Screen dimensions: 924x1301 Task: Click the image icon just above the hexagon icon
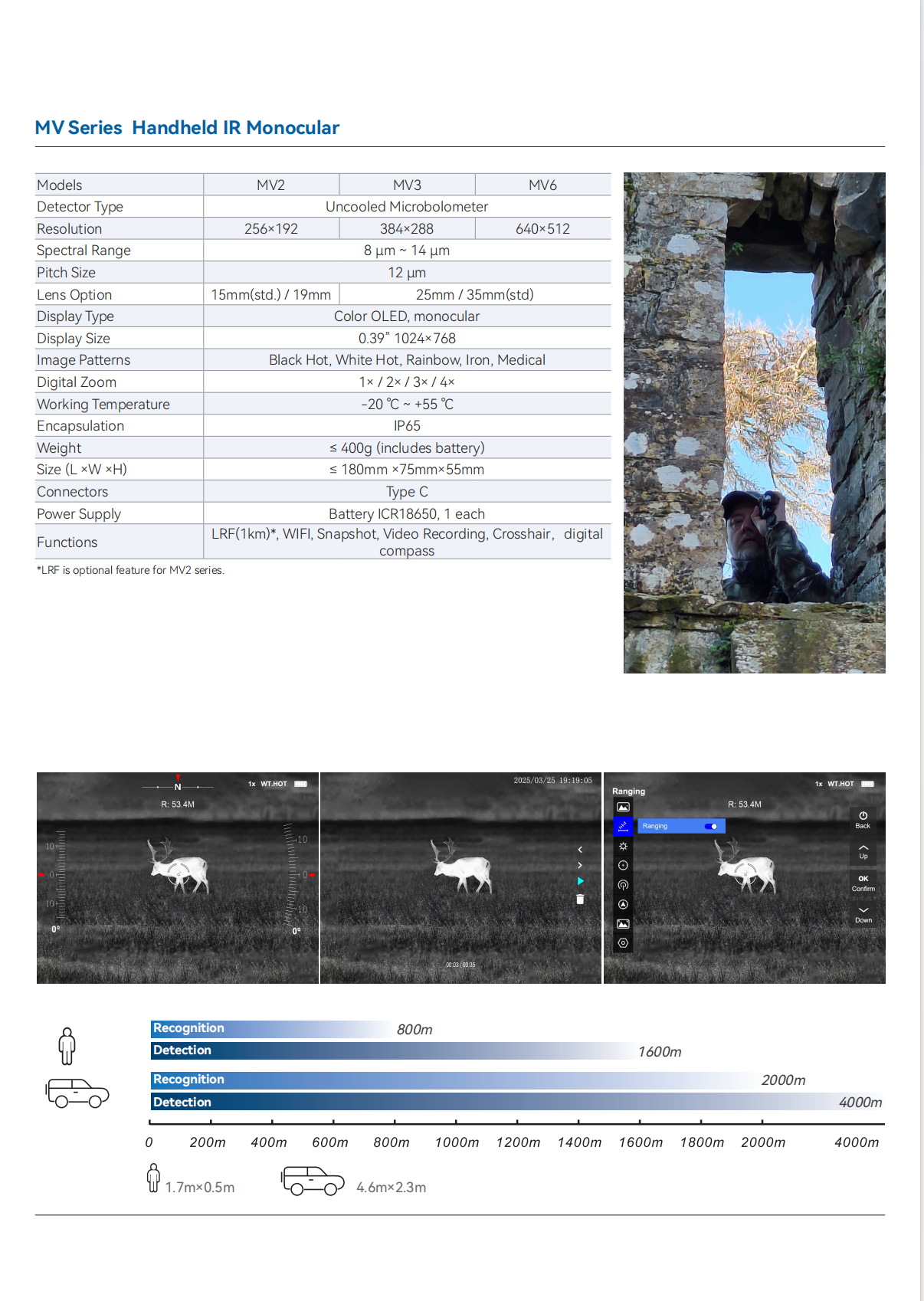coord(623,924)
